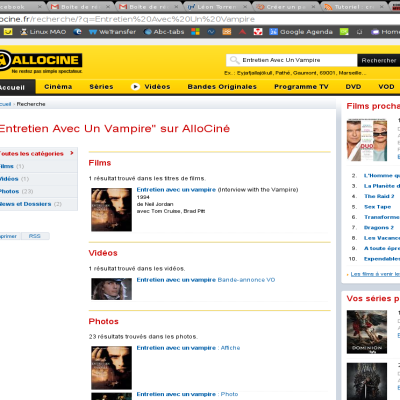Select the Toutes les catégories filter
This screenshot has height=400, width=400.
[x=38, y=153]
